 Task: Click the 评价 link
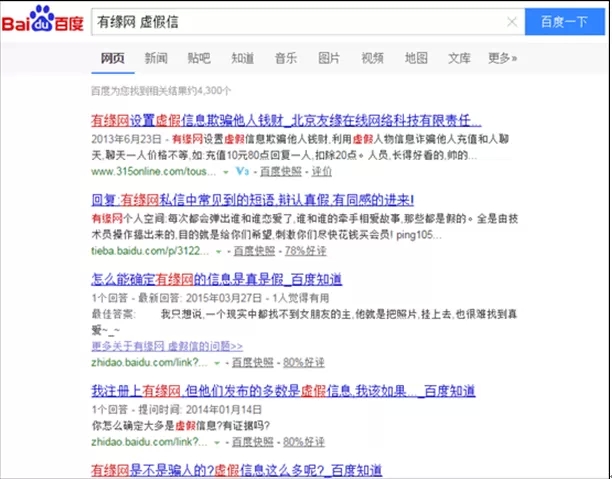coord(322,171)
